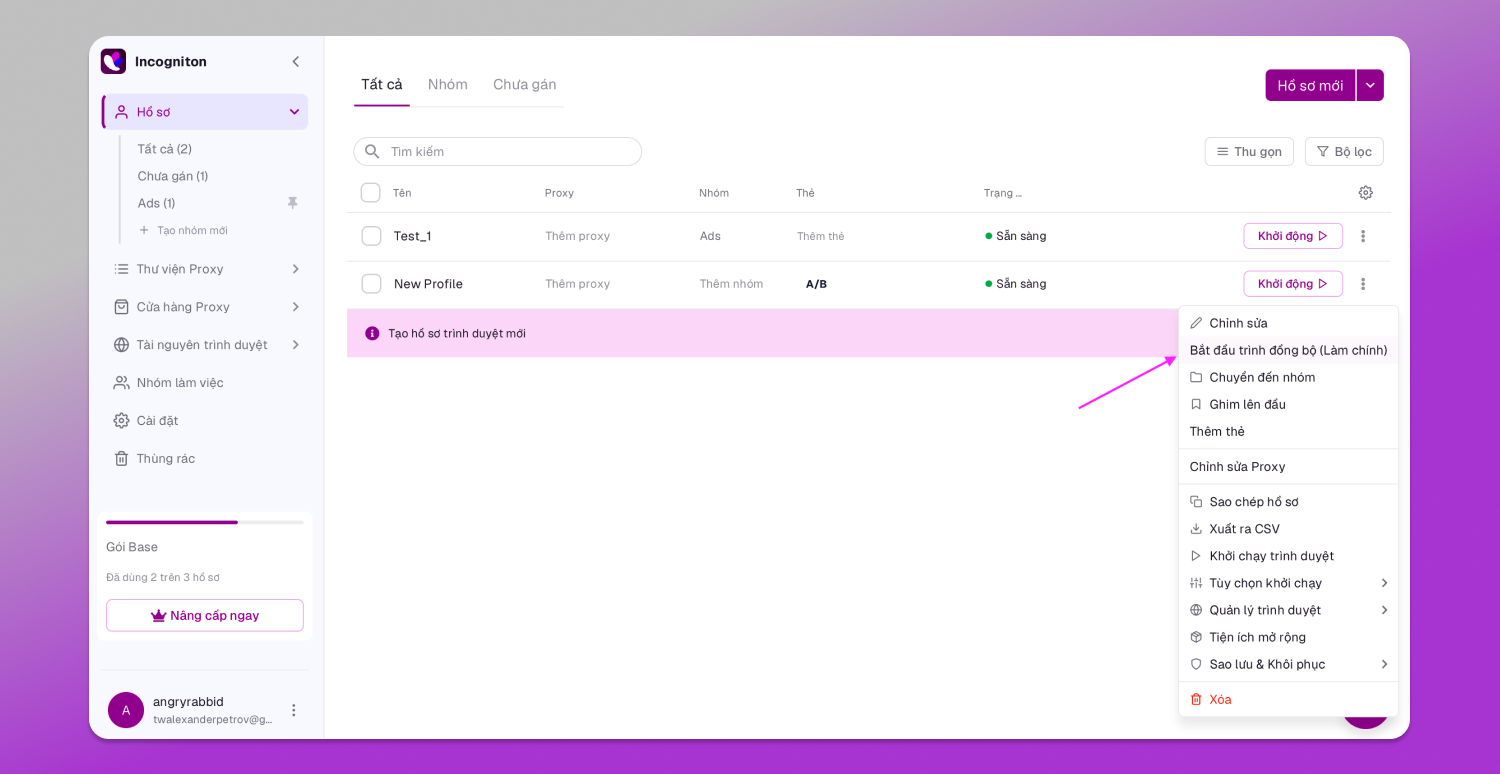Click the Gói Base usage progress bar
The height and width of the screenshot is (774, 1500).
click(x=205, y=522)
